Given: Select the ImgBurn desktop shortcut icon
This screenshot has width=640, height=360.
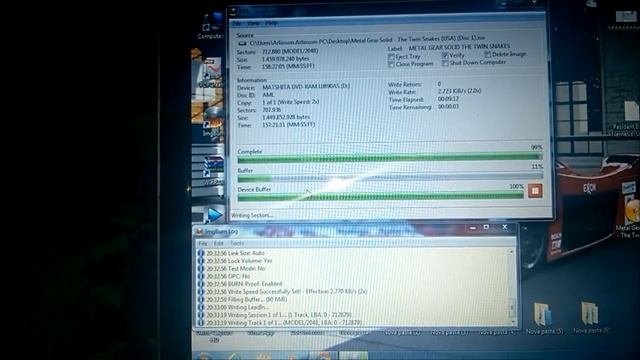Looking at the screenshot, I should click(213, 121).
